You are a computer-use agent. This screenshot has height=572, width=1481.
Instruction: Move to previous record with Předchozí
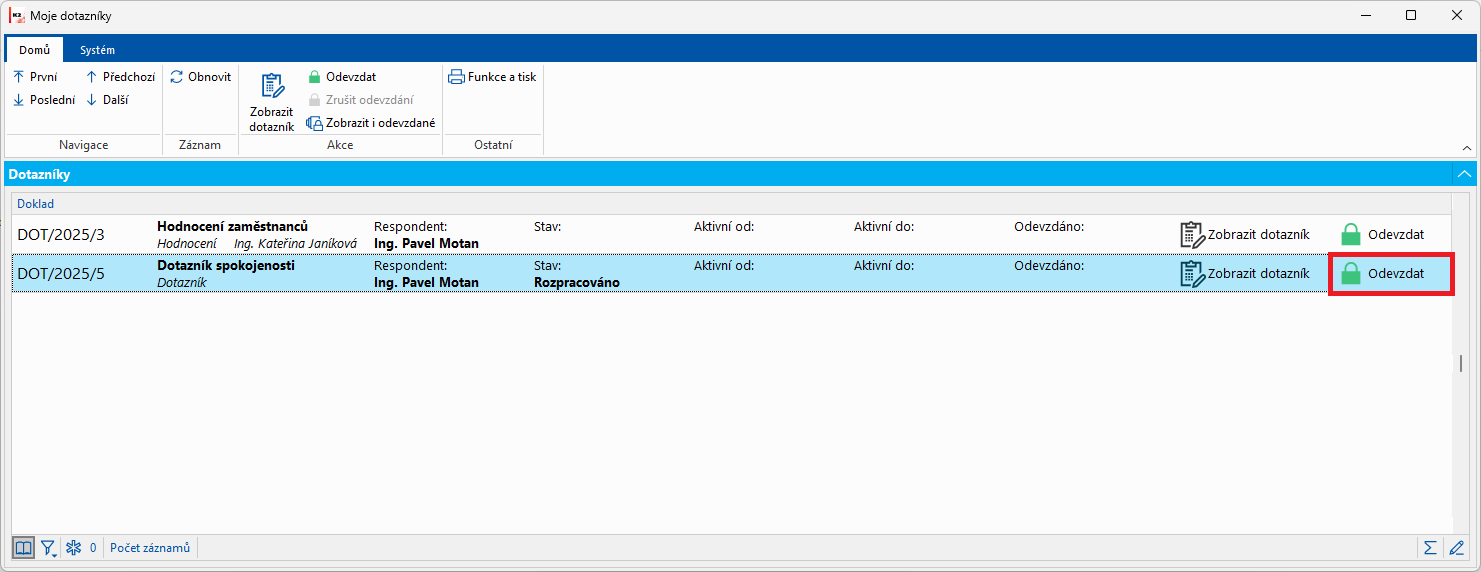[x=120, y=77]
